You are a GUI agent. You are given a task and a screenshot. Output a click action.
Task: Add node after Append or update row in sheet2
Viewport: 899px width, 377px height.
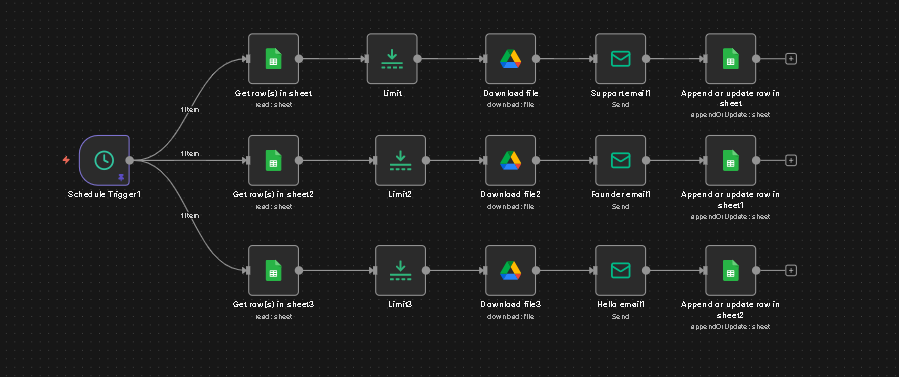click(x=791, y=270)
